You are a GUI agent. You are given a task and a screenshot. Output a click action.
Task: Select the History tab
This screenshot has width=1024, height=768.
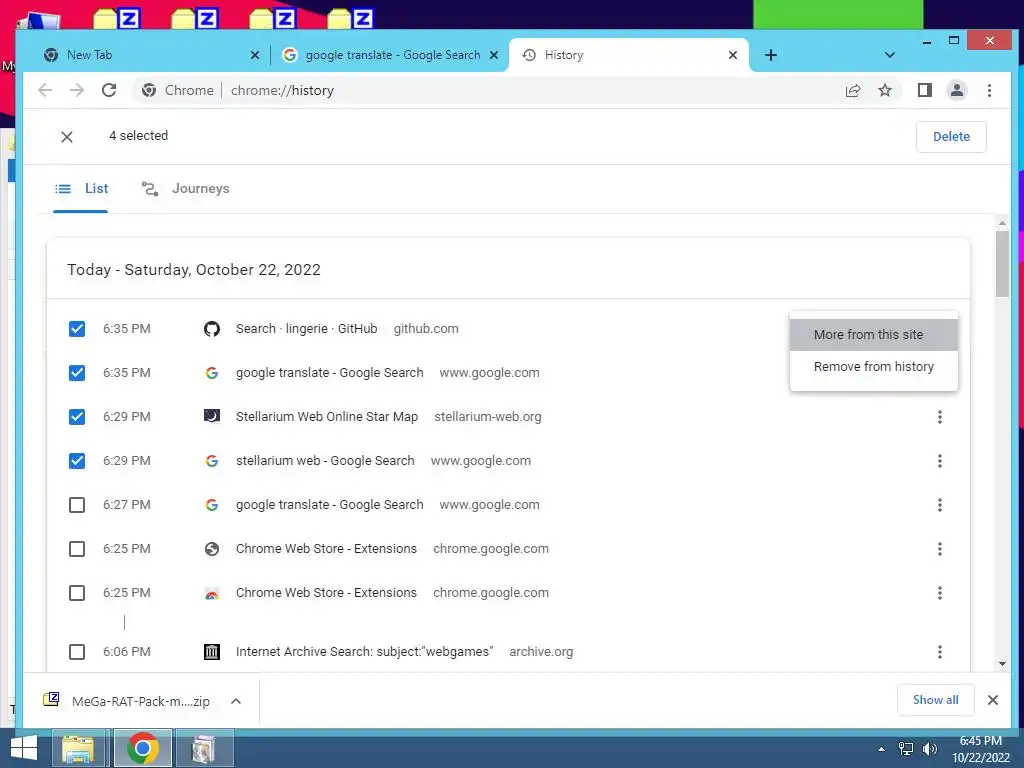click(628, 55)
